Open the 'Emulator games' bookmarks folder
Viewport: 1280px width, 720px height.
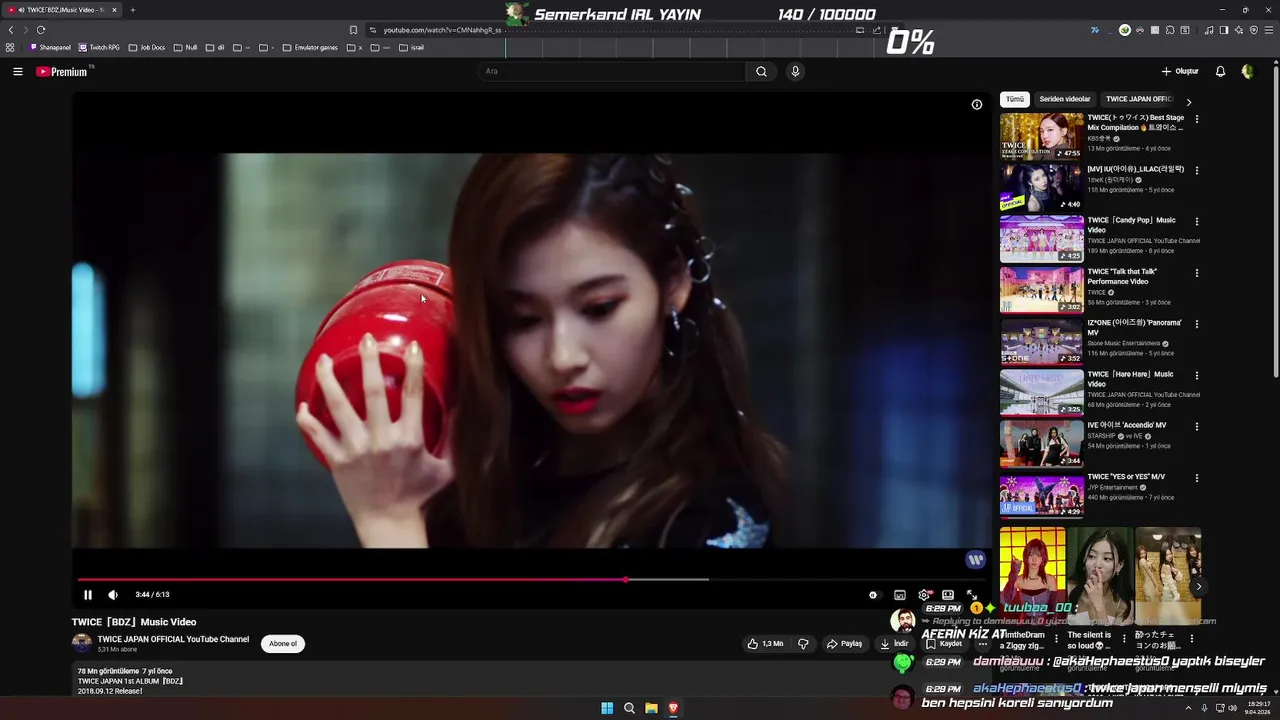point(311,47)
